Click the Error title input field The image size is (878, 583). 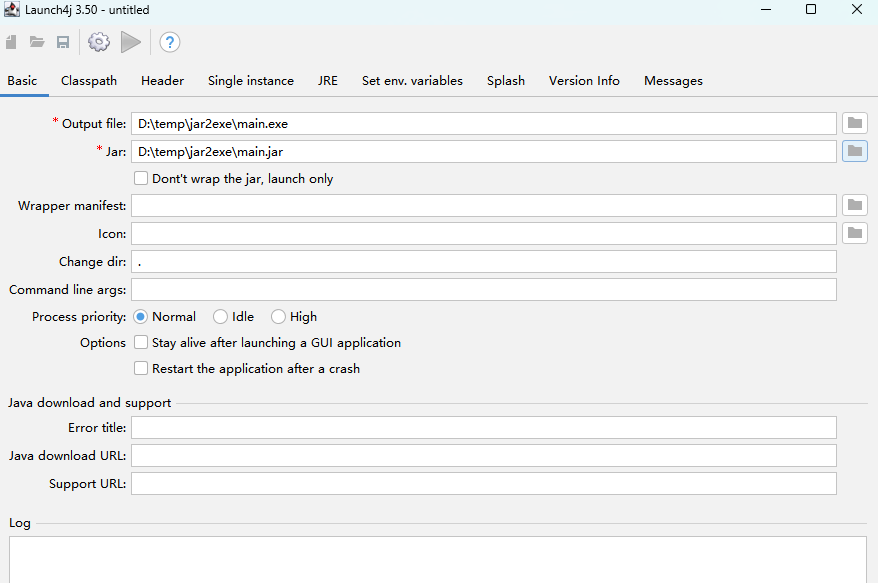pyautogui.click(x=484, y=427)
